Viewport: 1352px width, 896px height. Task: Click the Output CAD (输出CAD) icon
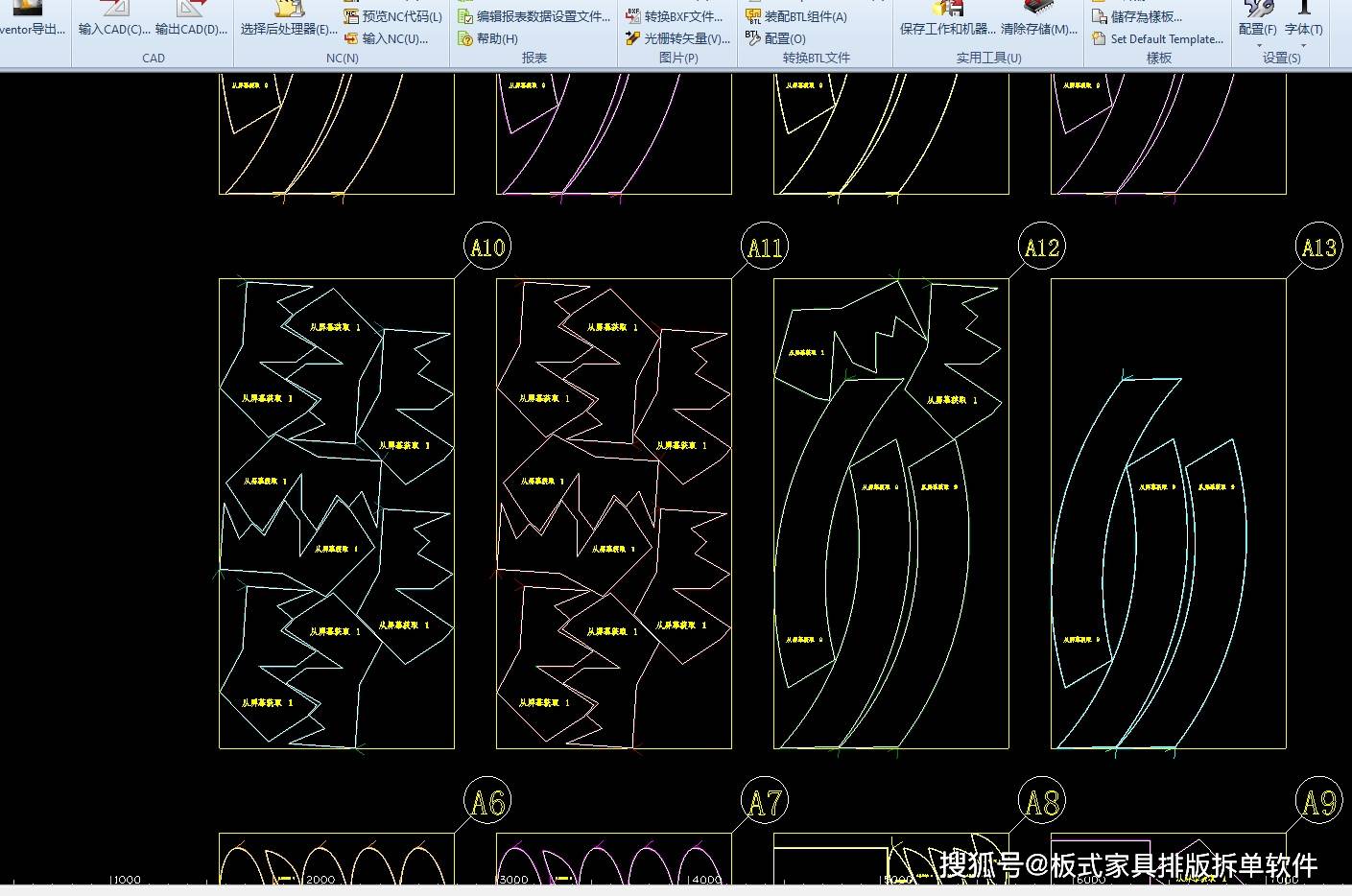coord(191,12)
